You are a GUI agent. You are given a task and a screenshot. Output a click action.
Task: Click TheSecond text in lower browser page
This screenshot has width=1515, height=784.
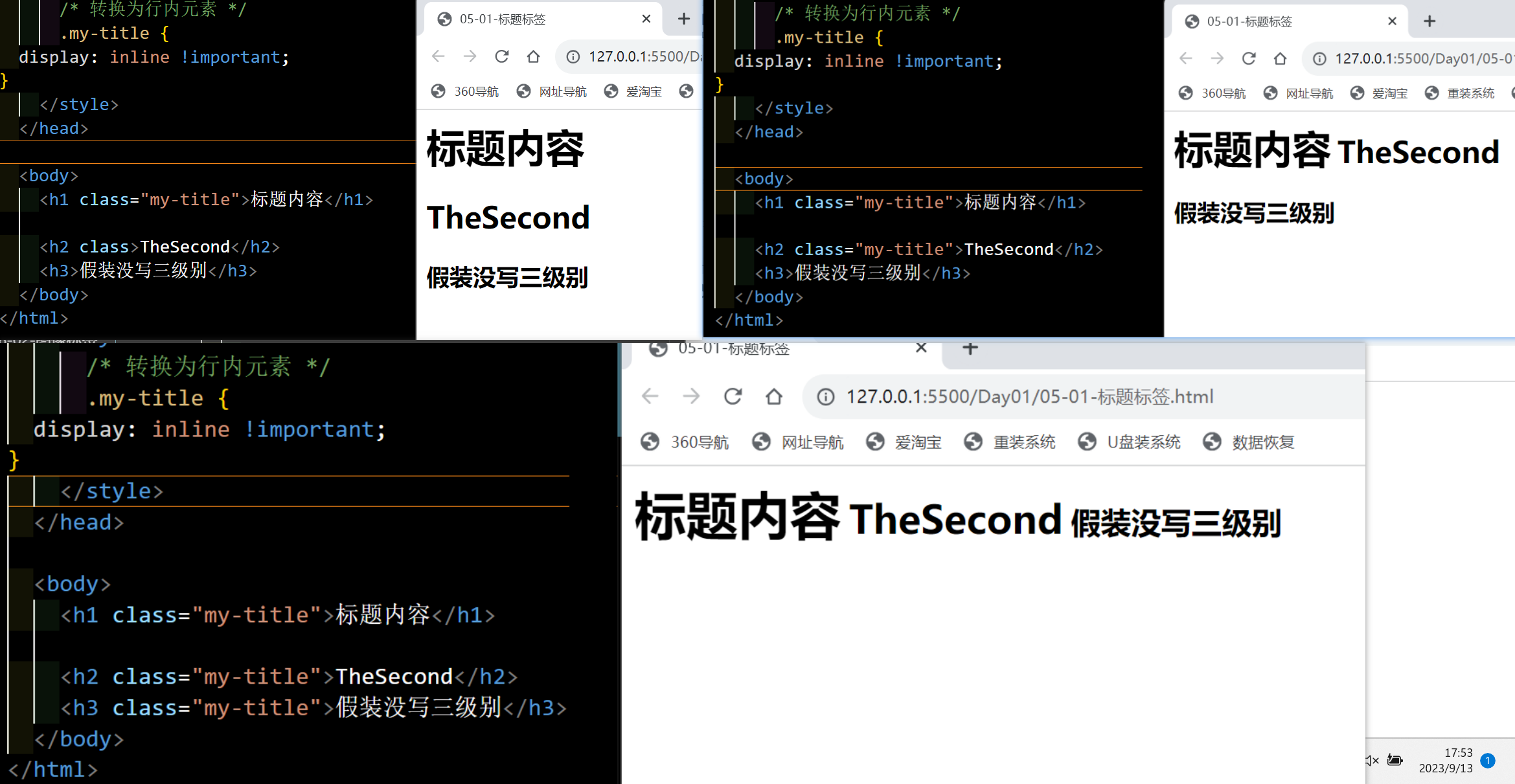[955, 519]
